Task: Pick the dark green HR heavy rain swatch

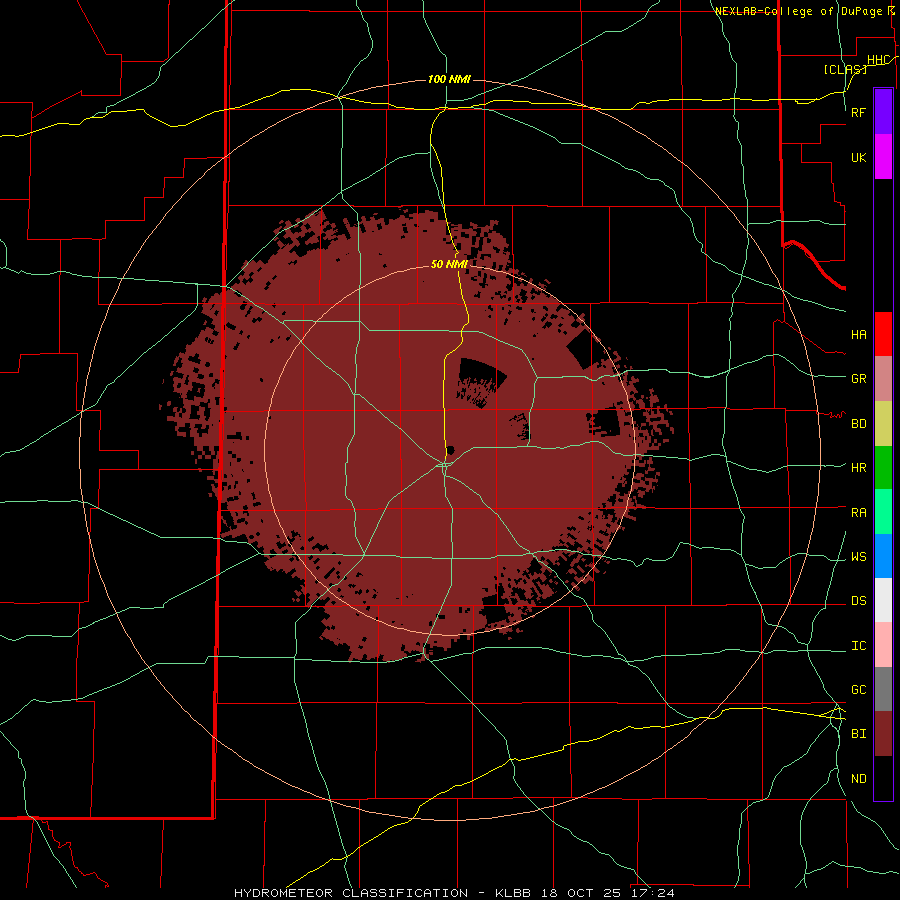Action: point(883,468)
